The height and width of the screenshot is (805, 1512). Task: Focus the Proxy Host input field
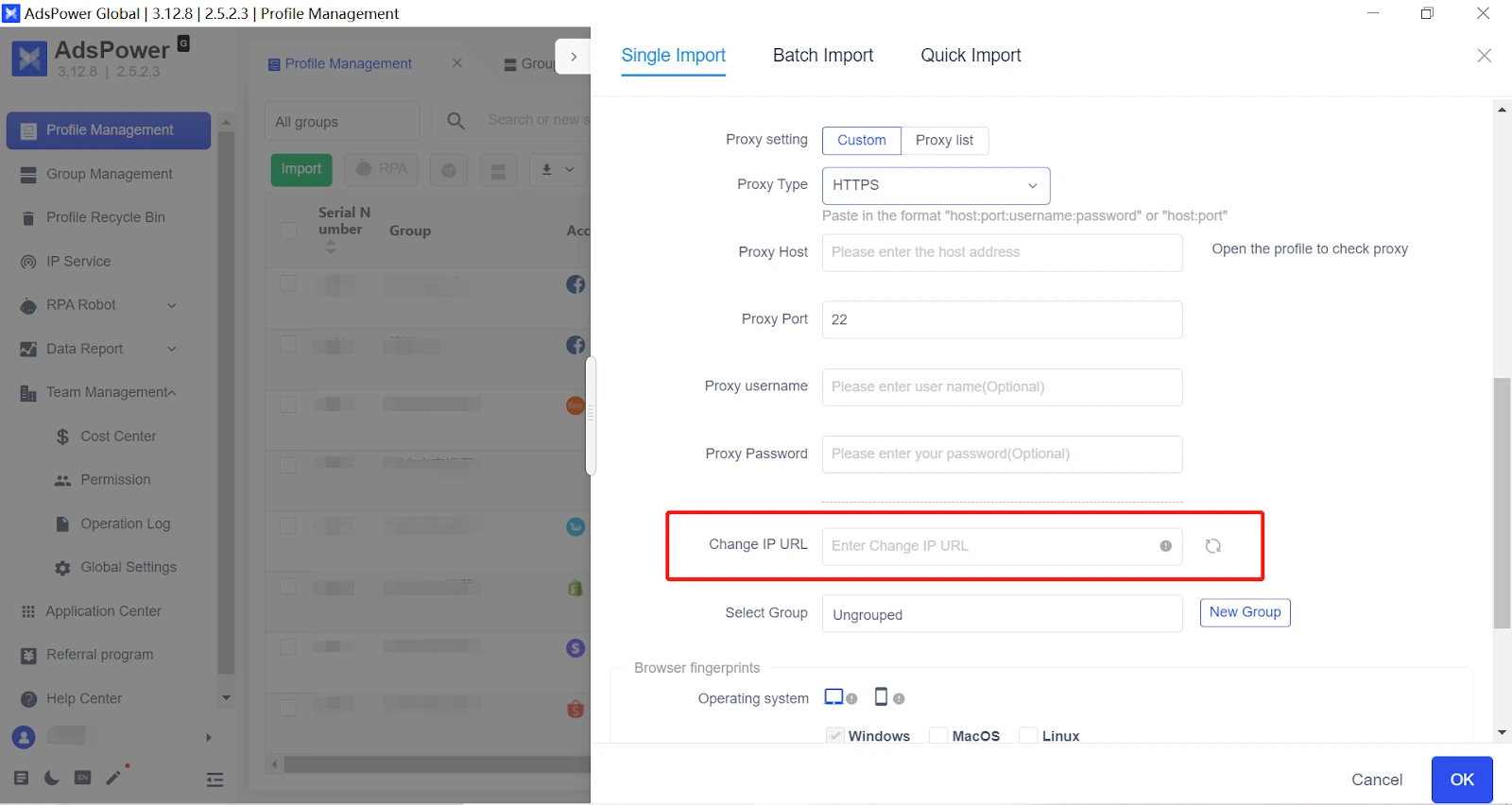pyautogui.click(x=1002, y=252)
